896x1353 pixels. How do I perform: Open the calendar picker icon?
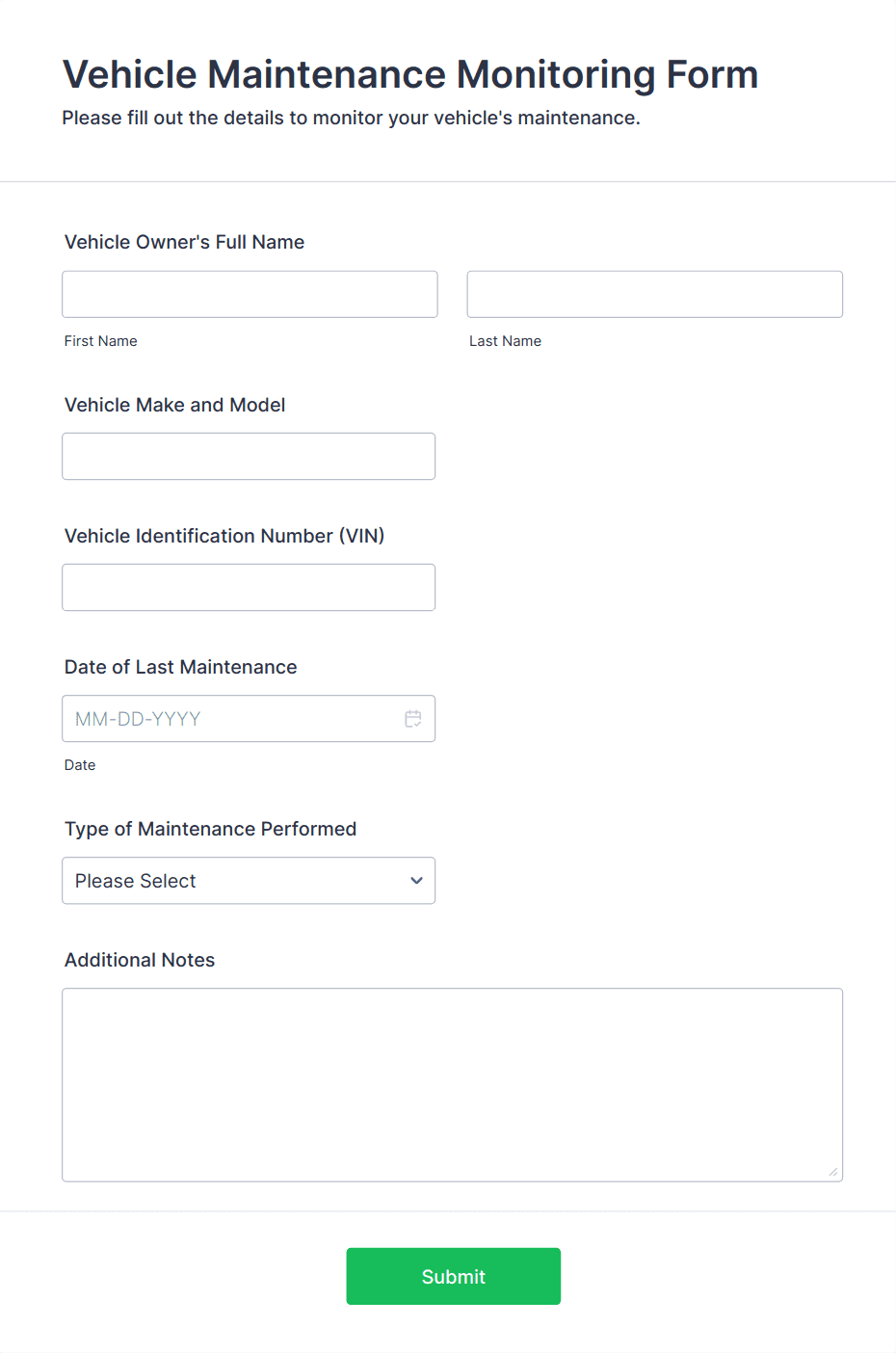(x=413, y=719)
